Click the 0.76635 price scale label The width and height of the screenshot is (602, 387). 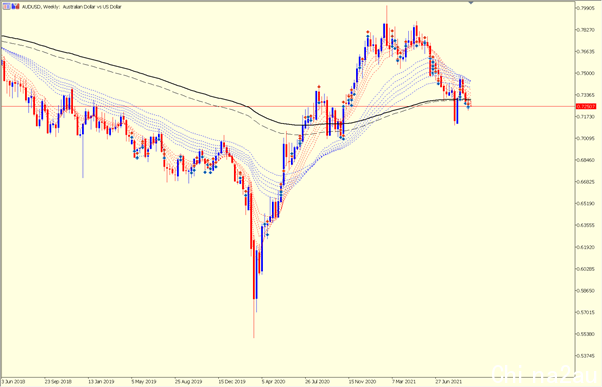[585, 51]
